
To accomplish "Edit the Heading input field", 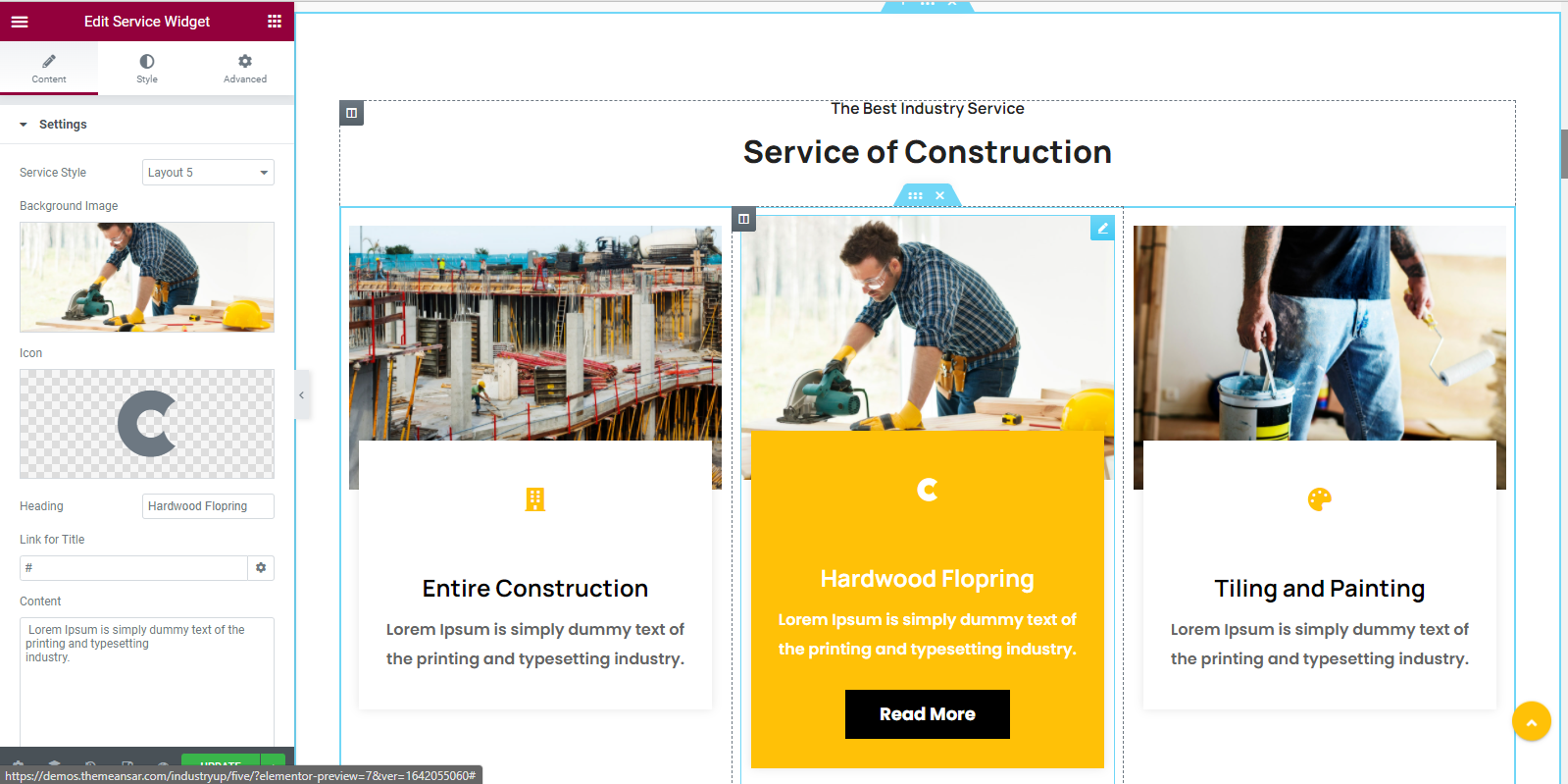I will pos(208,506).
